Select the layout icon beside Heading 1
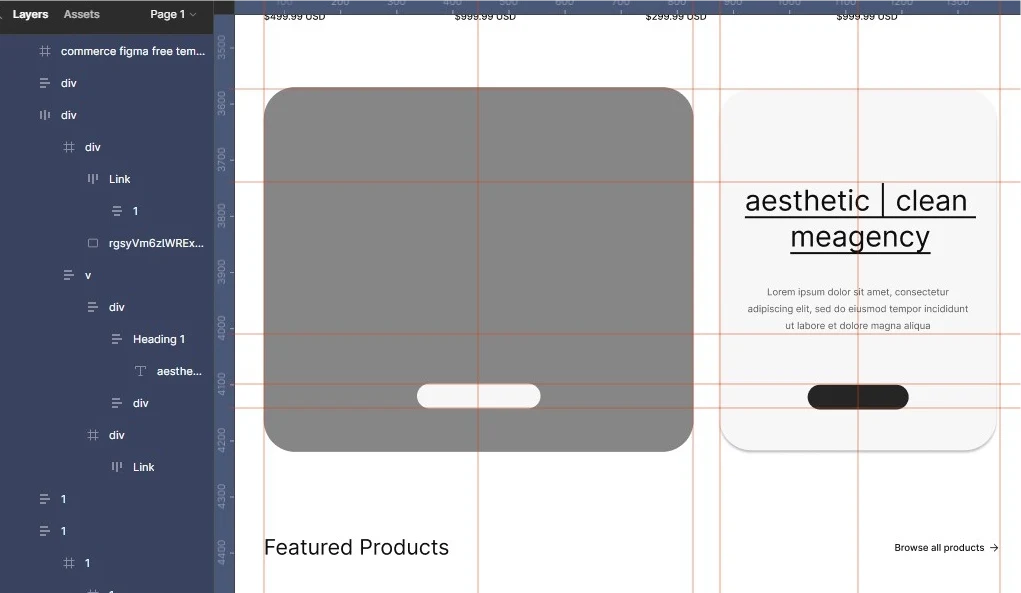The width and height of the screenshot is (1021, 593). click(115, 339)
